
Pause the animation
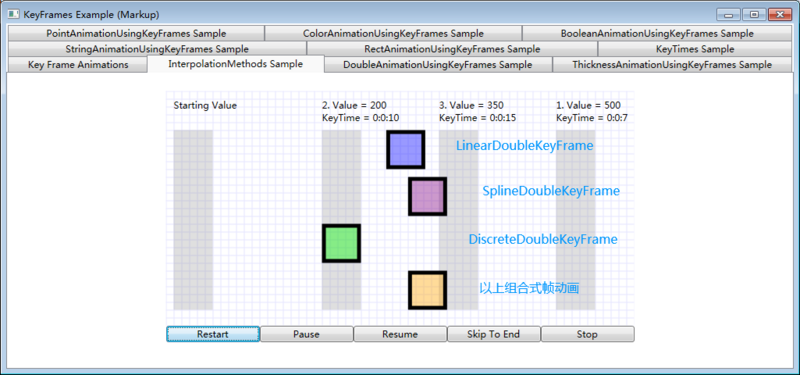[307, 334]
